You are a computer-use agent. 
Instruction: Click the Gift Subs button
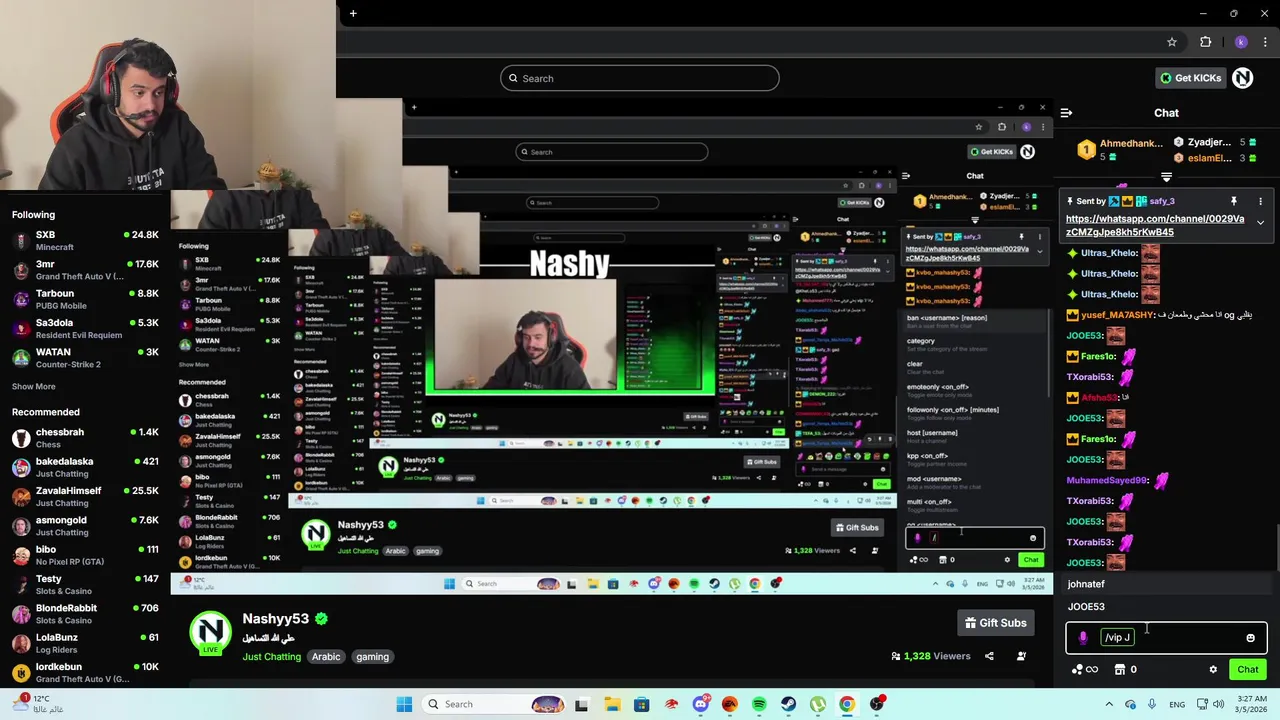pos(995,623)
